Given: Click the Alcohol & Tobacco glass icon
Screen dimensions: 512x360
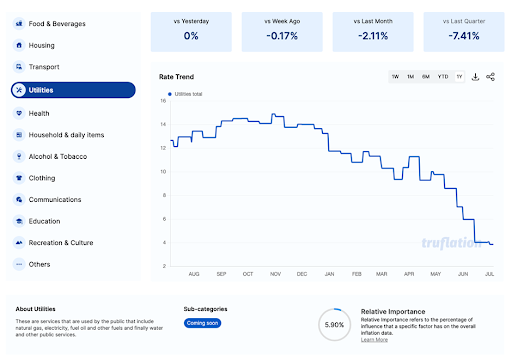Looking at the screenshot, I should [19, 156].
